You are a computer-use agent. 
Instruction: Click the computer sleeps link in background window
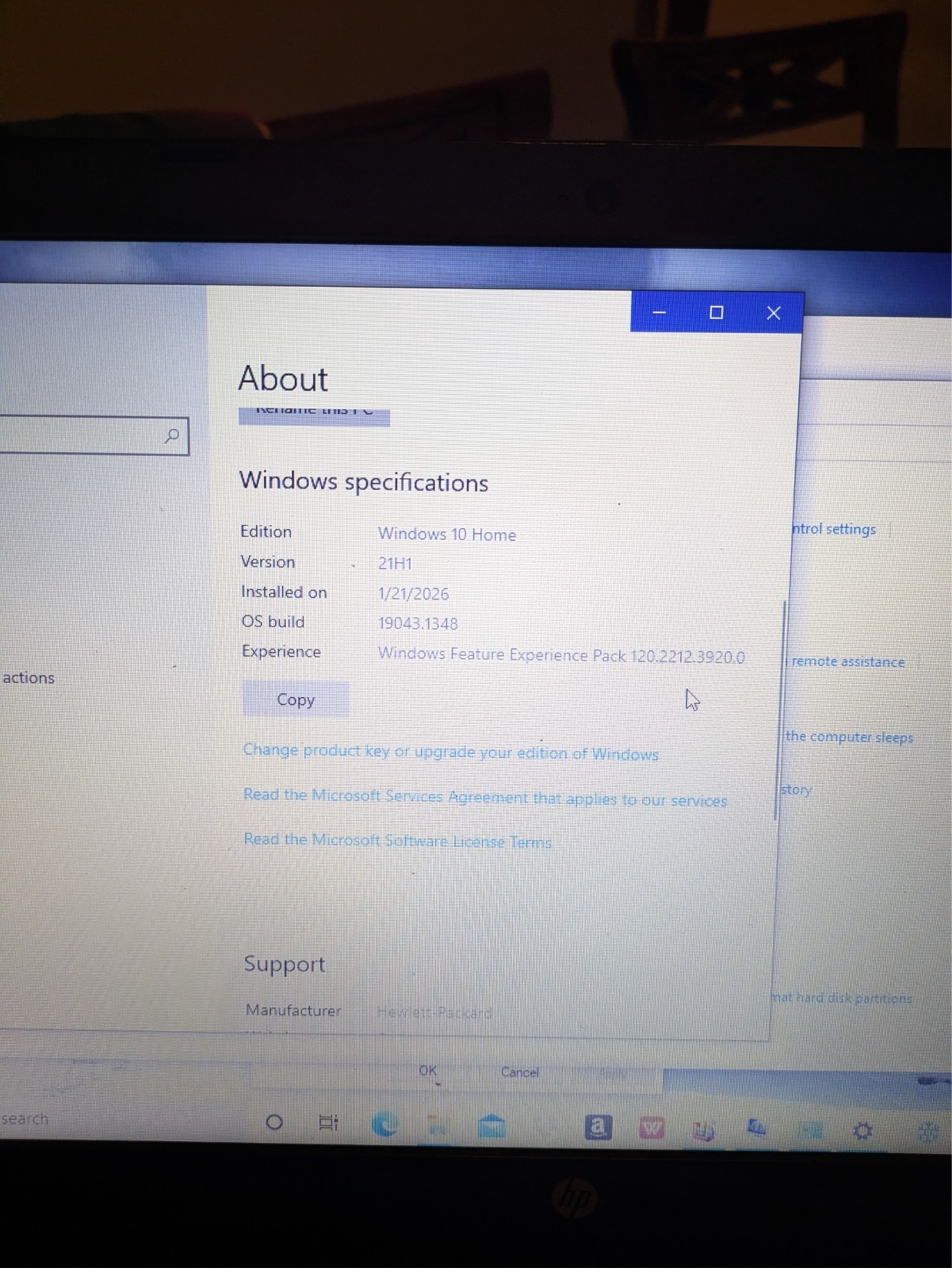(x=849, y=737)
